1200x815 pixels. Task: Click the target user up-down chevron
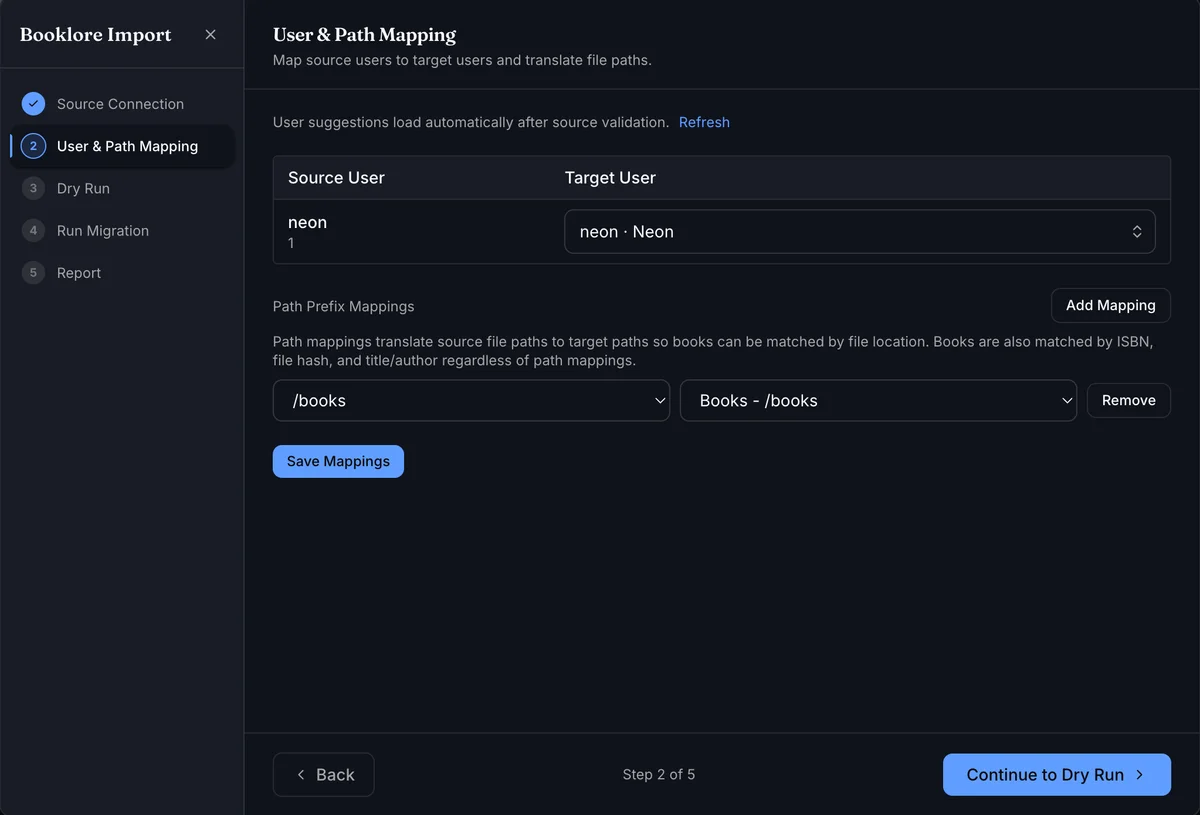coord(1137,231)
